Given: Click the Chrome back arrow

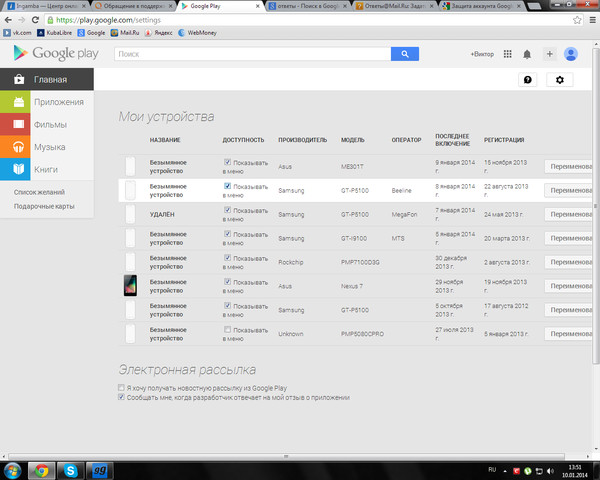Looking at the screenshot, I should pos(8,20).
